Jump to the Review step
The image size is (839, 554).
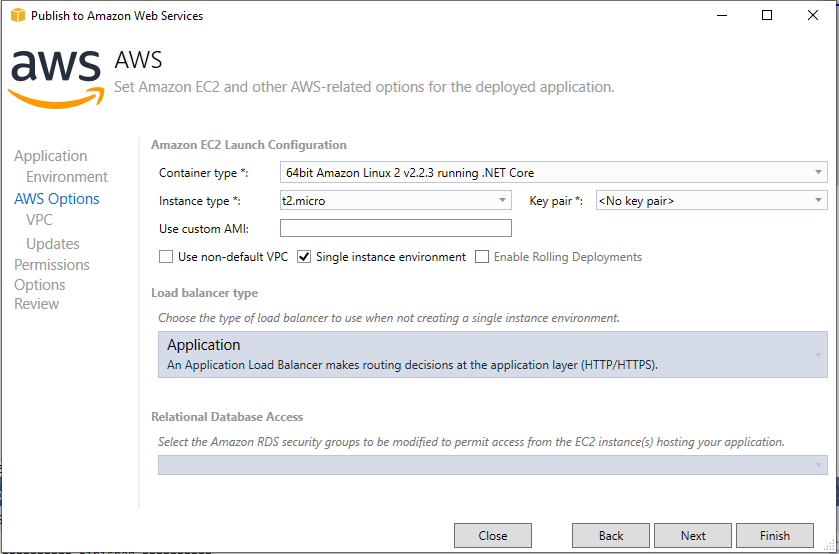click(x=37, y=304)
